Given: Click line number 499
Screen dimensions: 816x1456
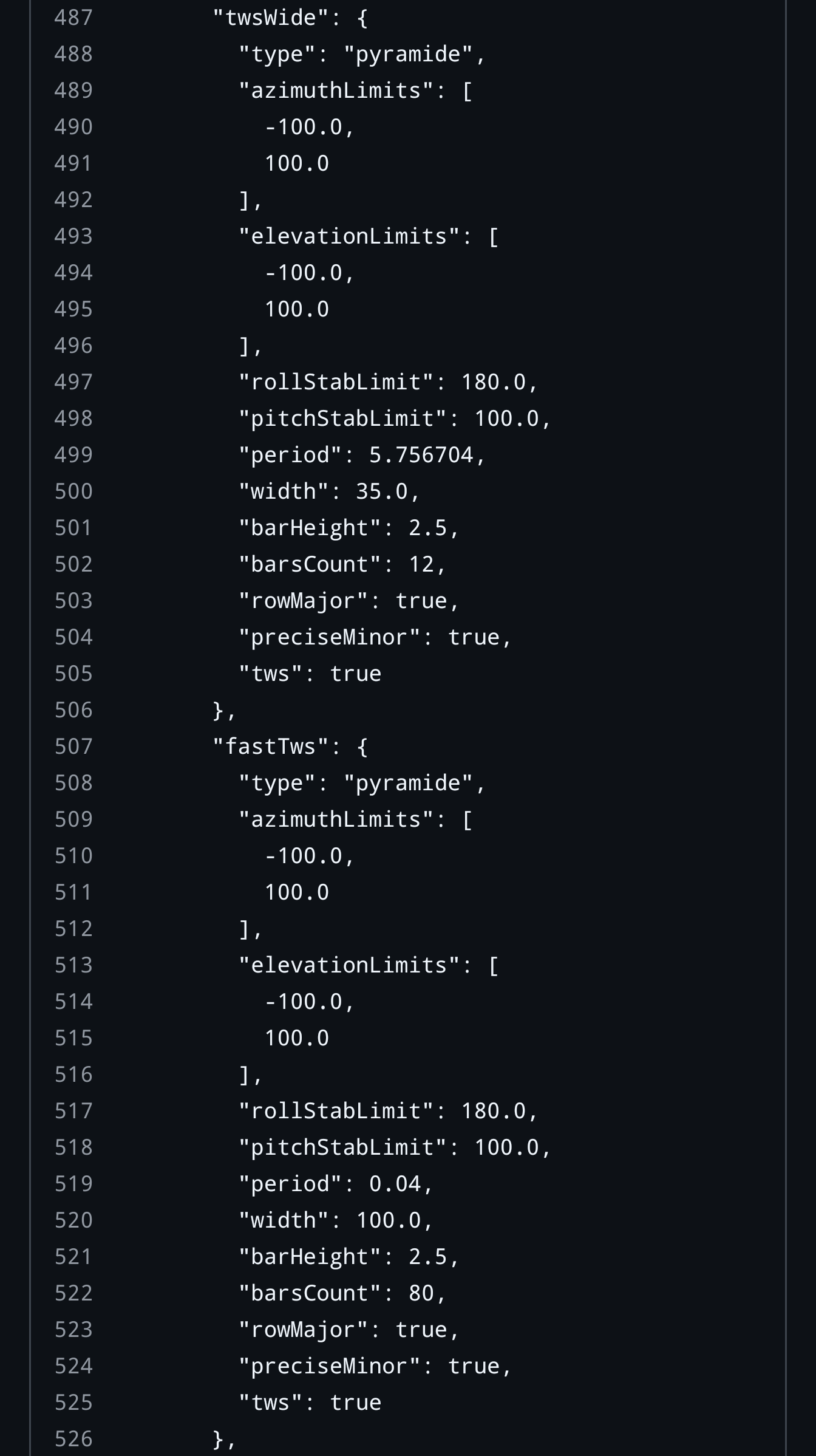Looking at the screenshot, I should point(73,455).
